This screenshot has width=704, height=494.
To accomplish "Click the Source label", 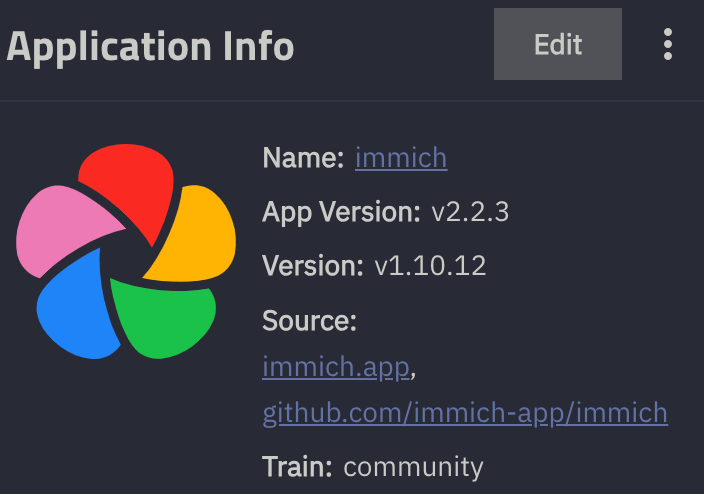I will point(309,321).
